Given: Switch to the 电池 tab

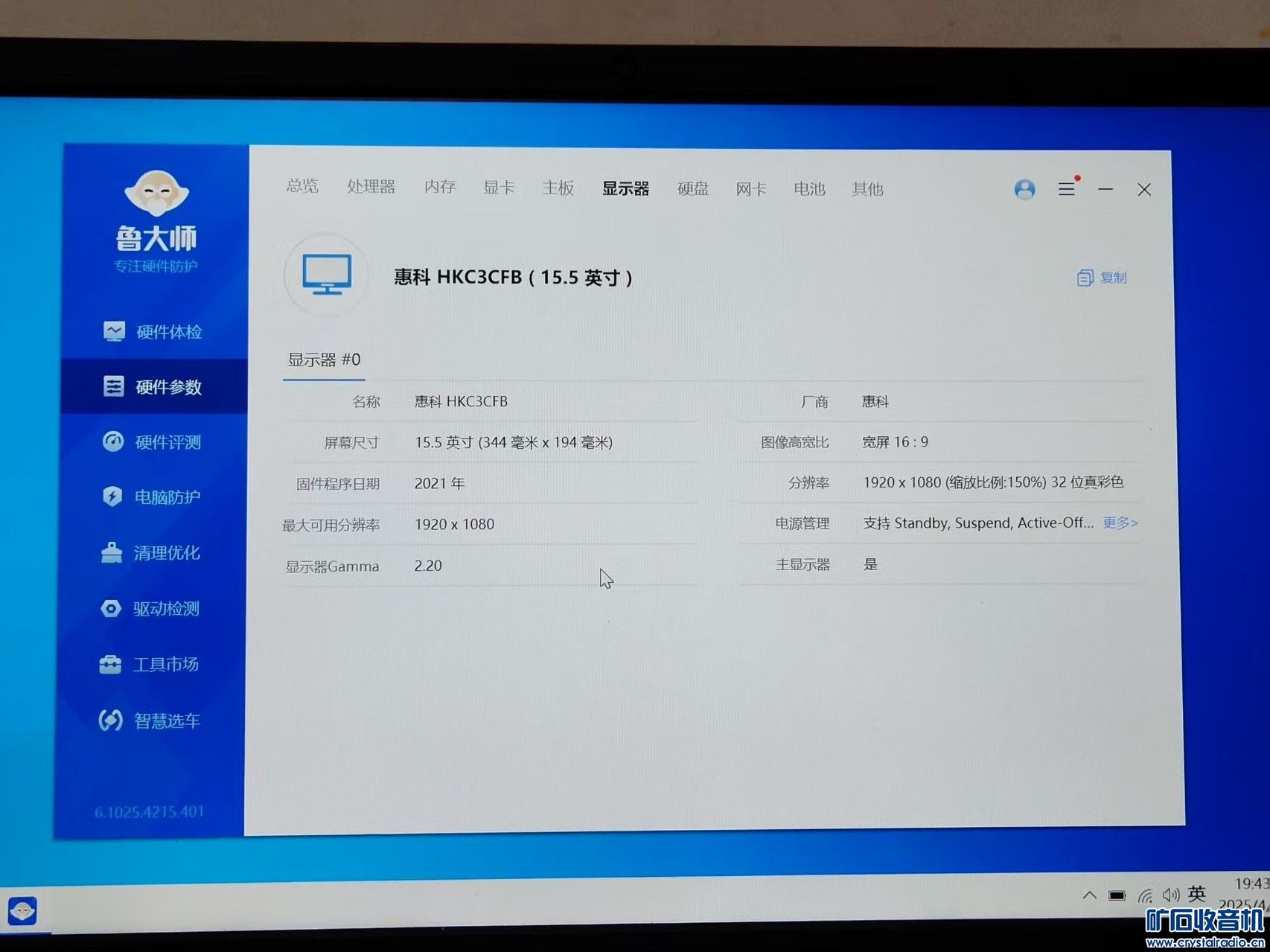Looking at the screenshot, I should 809,189.
